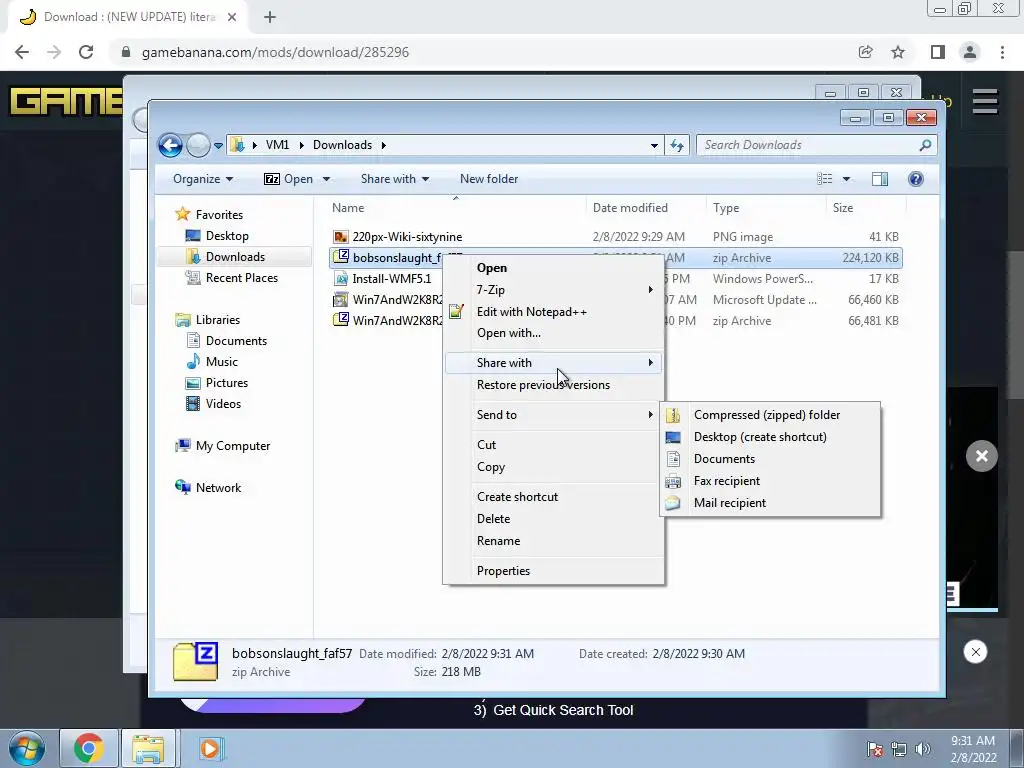Send to Compressed (zipped) folder
The width and height of the screenshot is (1024, 768).
point(770,415)
